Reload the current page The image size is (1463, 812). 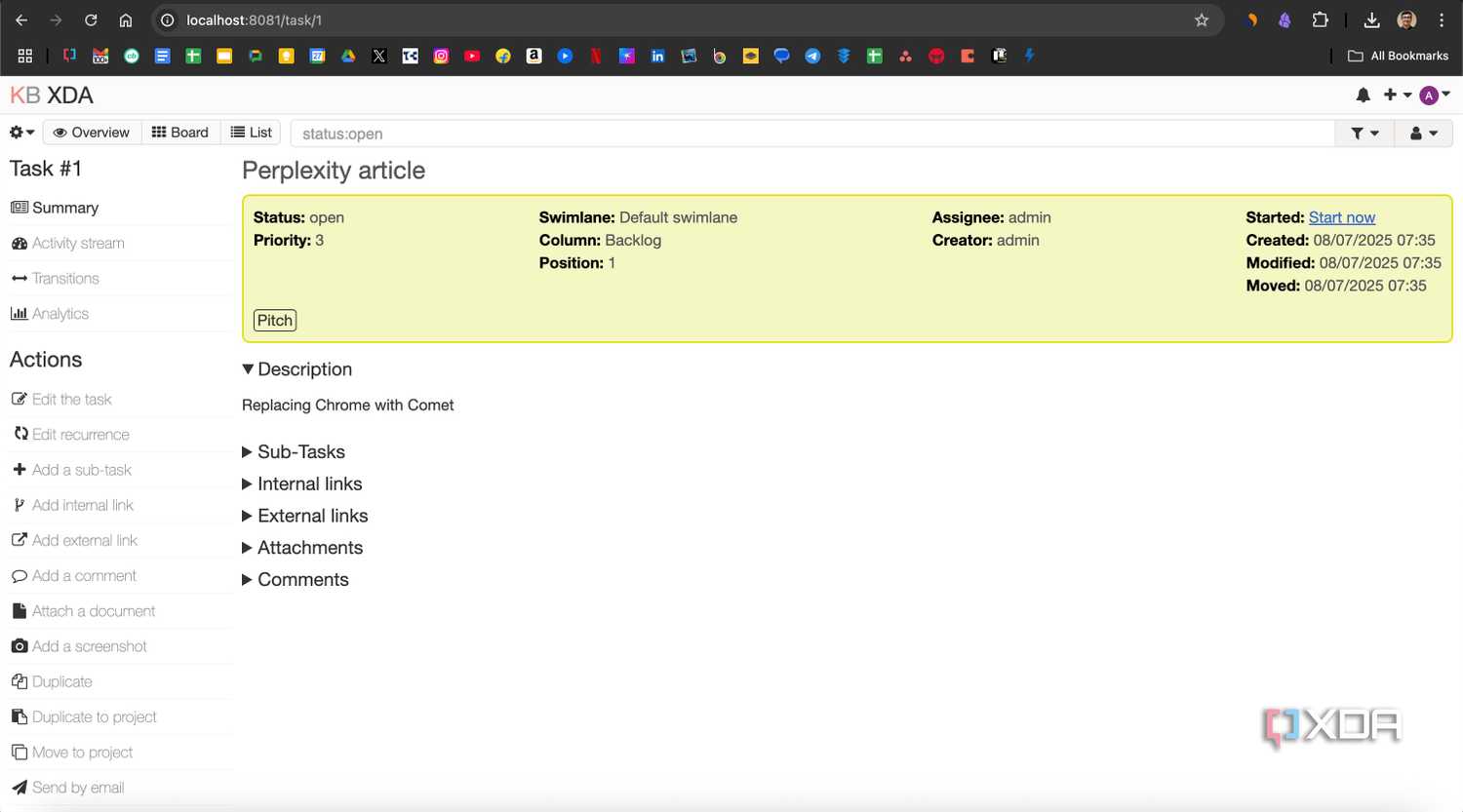tap(91, 19)
